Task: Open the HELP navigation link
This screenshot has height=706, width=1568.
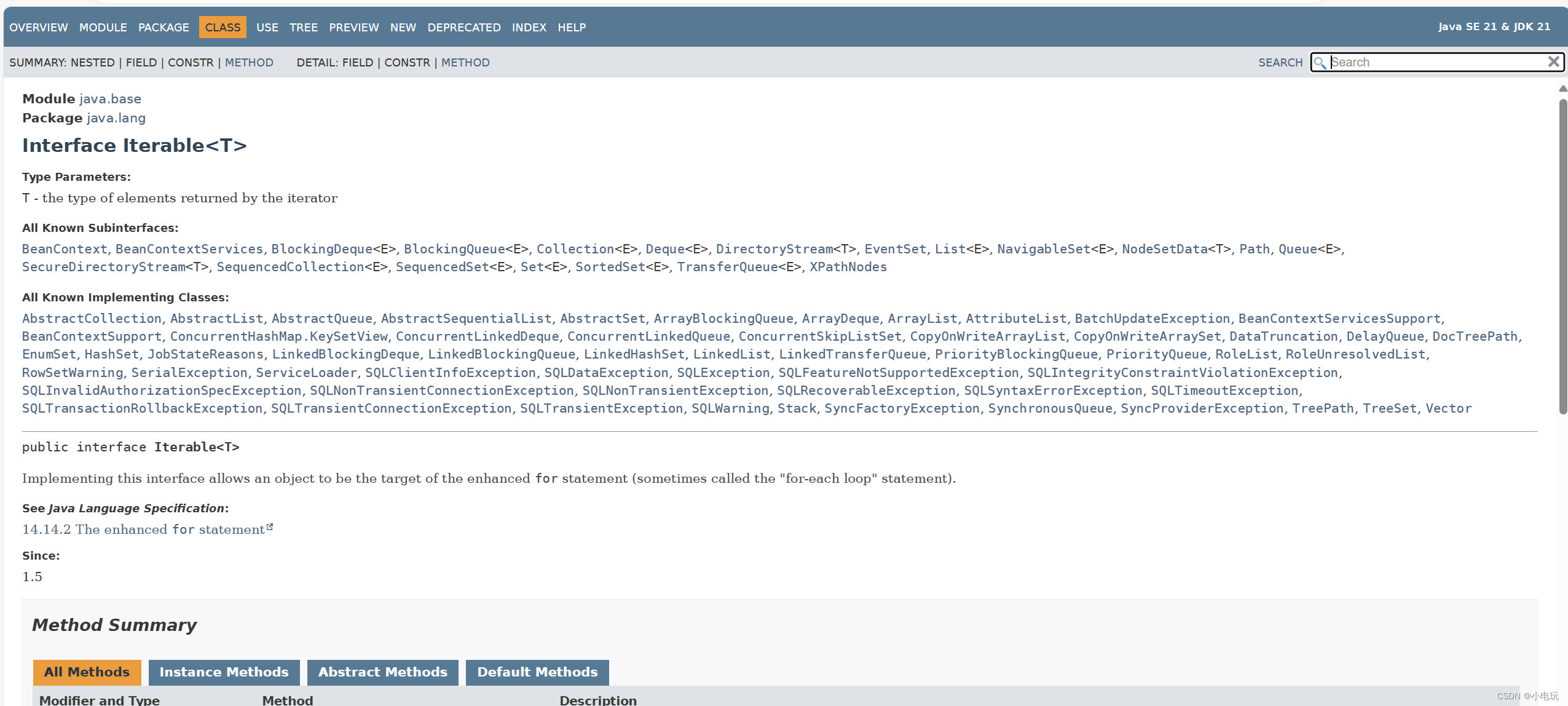Action: coord(571,28)
